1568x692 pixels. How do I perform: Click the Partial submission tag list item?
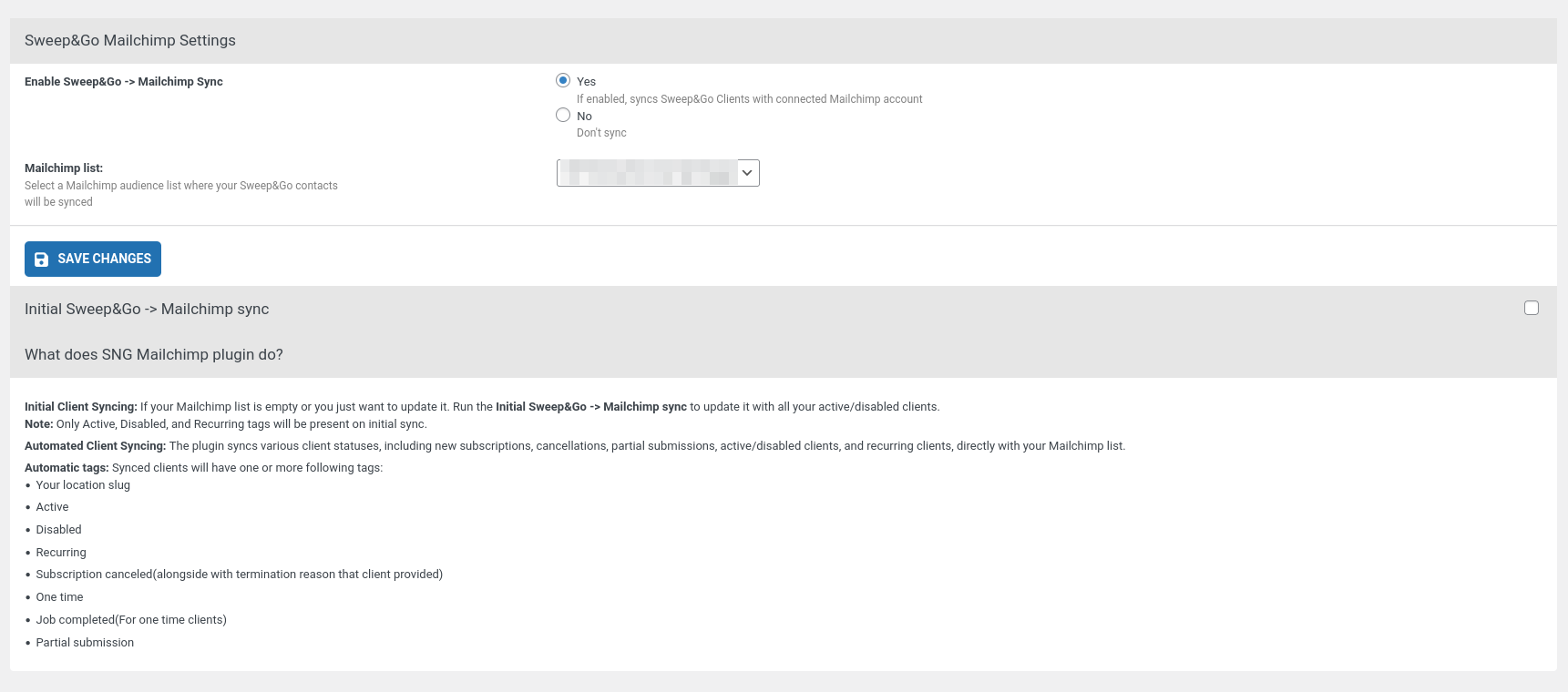coord(85,643)
